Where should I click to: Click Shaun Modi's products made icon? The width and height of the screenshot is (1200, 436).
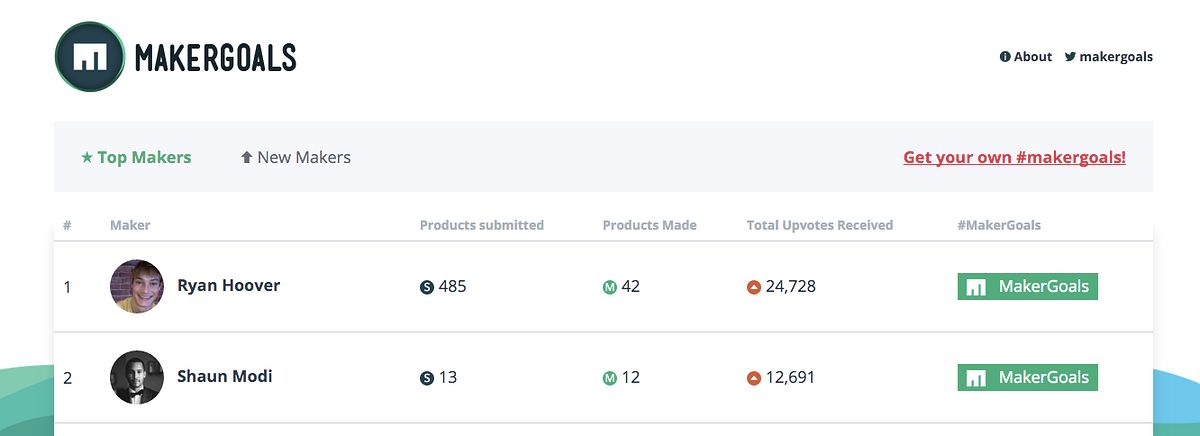point(609,378)
